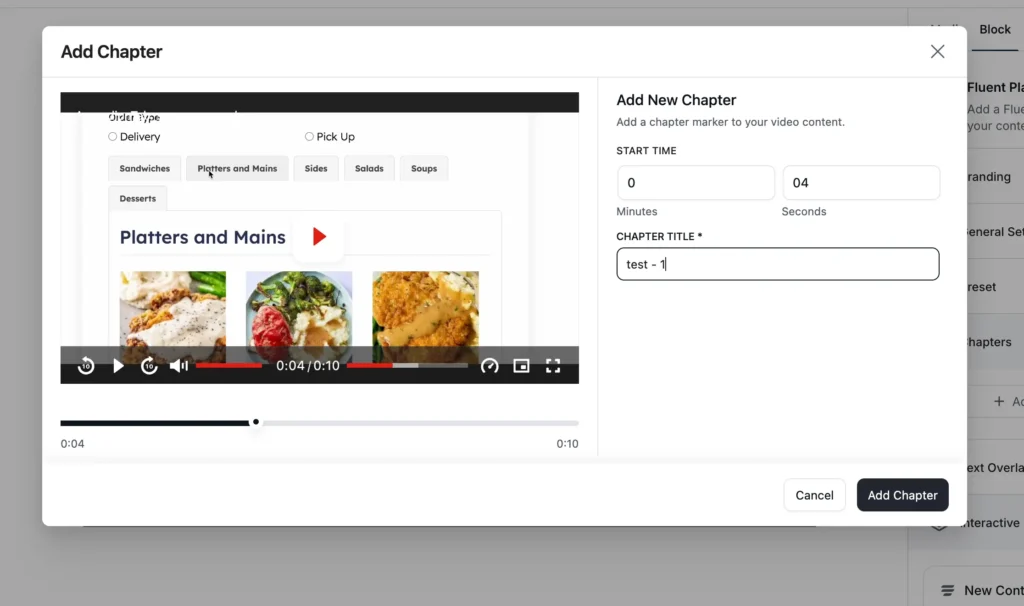
Task: Open the Sides menu tab
Action: (x=316, y=169)
